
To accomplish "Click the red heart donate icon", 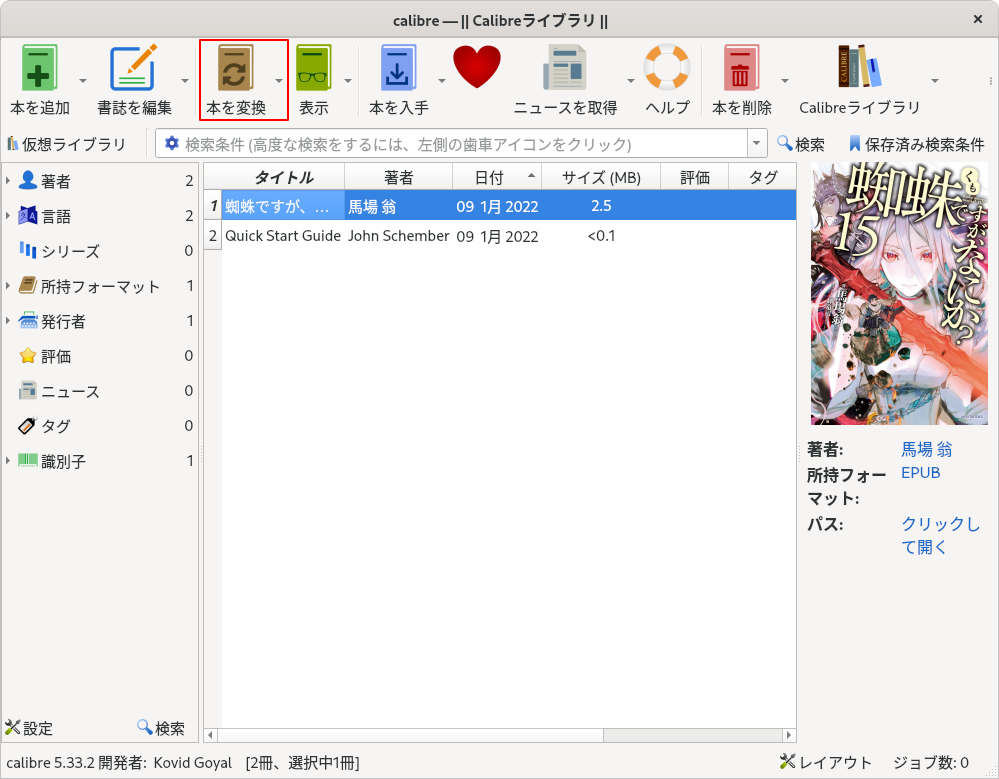I will [x=477, y=67].
